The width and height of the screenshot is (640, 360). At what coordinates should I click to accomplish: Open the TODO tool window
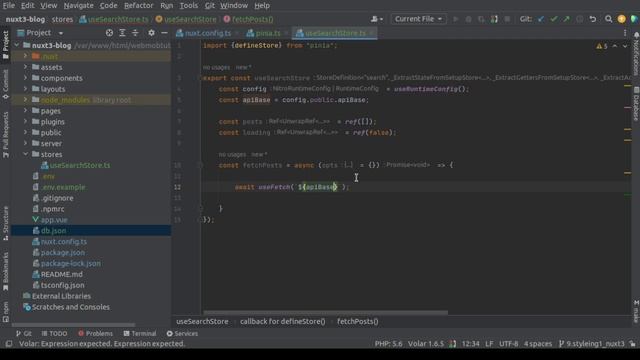point(54,333)
